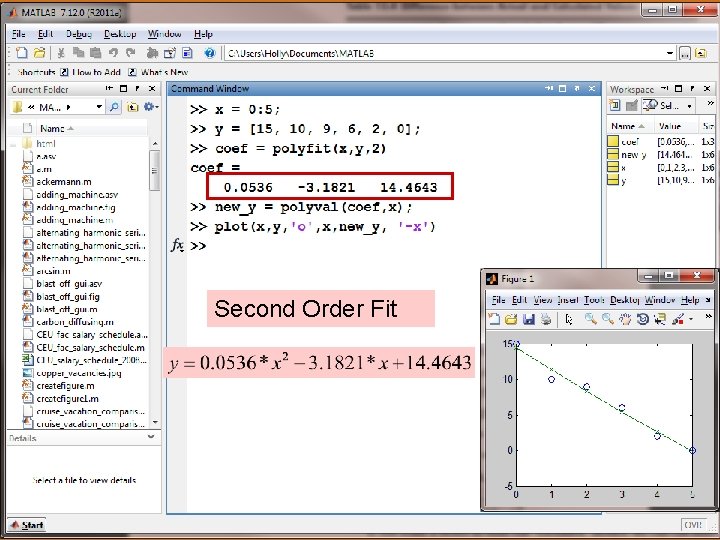Click the browse for folder button
Viewport: 720px width, 540px height.
coord(685,54)
